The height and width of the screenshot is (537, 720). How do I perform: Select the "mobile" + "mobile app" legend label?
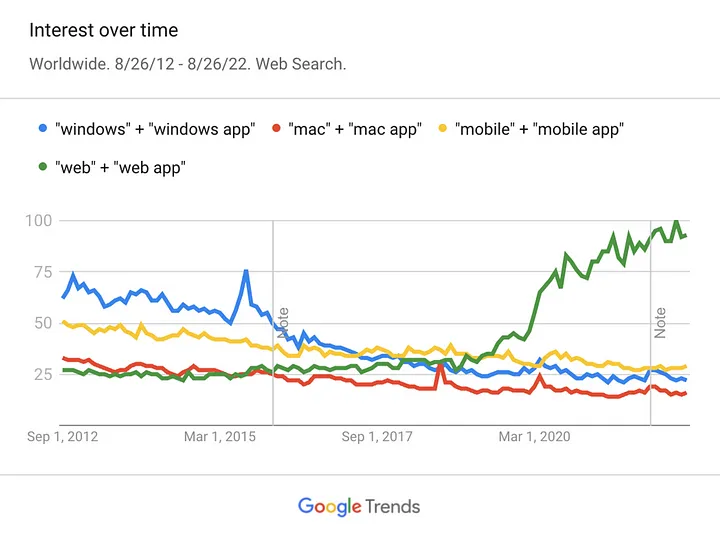tap(540, 130)
